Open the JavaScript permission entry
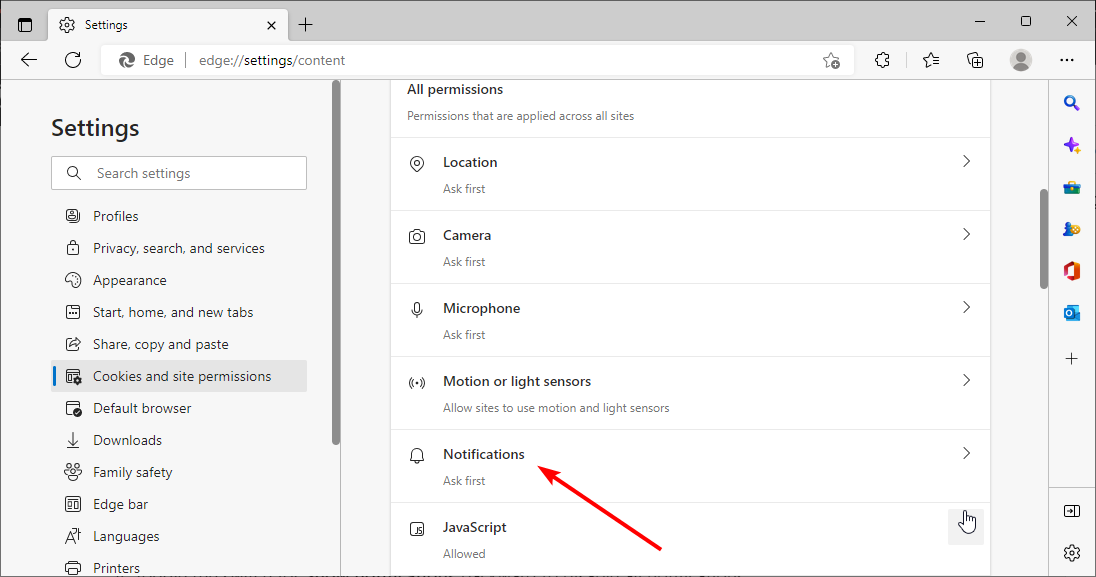 click(691, 538)
